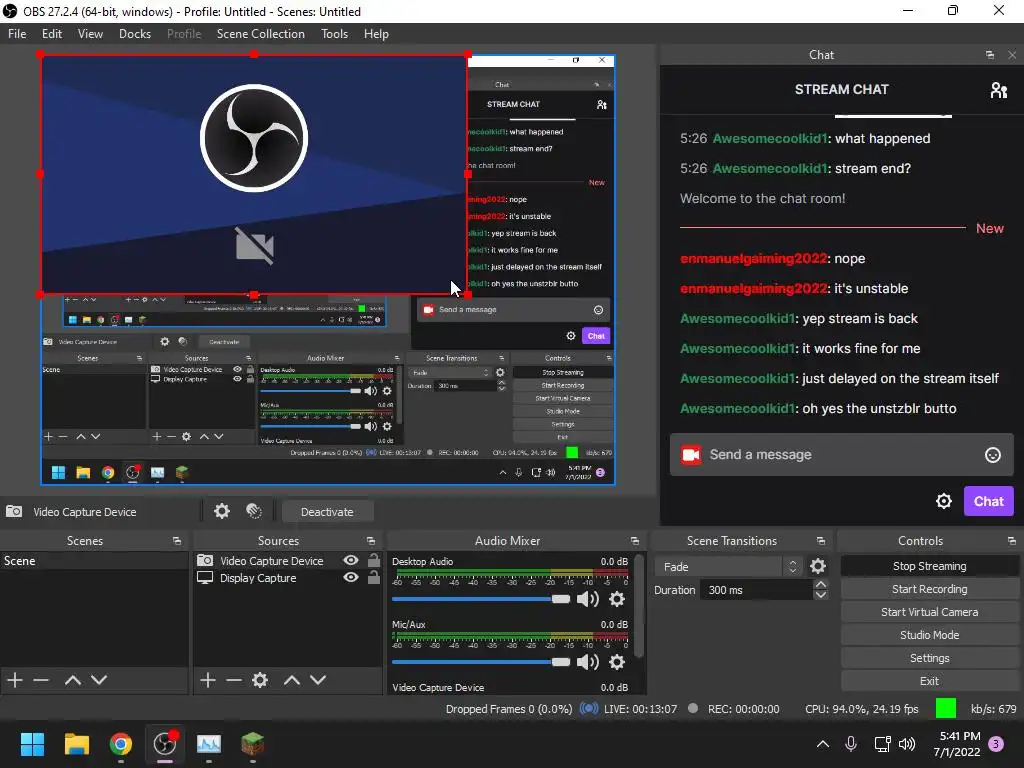Float the Audio Mixer dock panel
Image resolution: width=1024 pixels, height=768 pixels.
(x=635, y=541)
